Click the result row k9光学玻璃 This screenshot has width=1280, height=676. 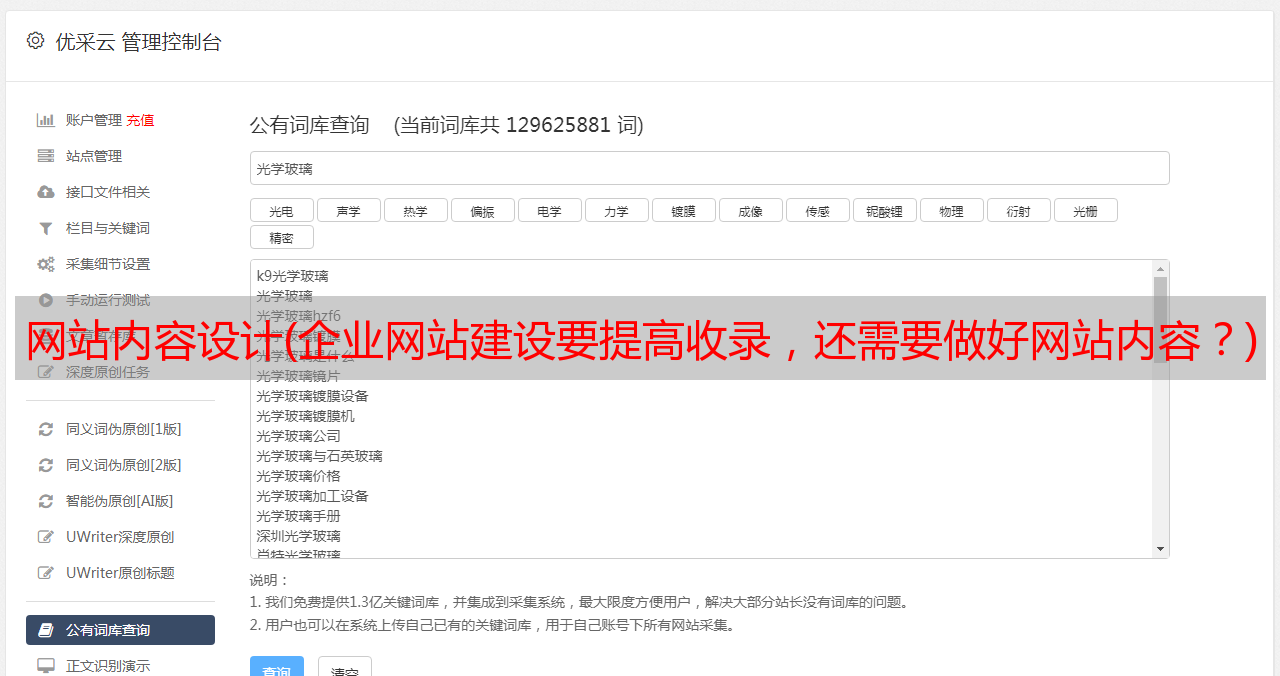292,276
